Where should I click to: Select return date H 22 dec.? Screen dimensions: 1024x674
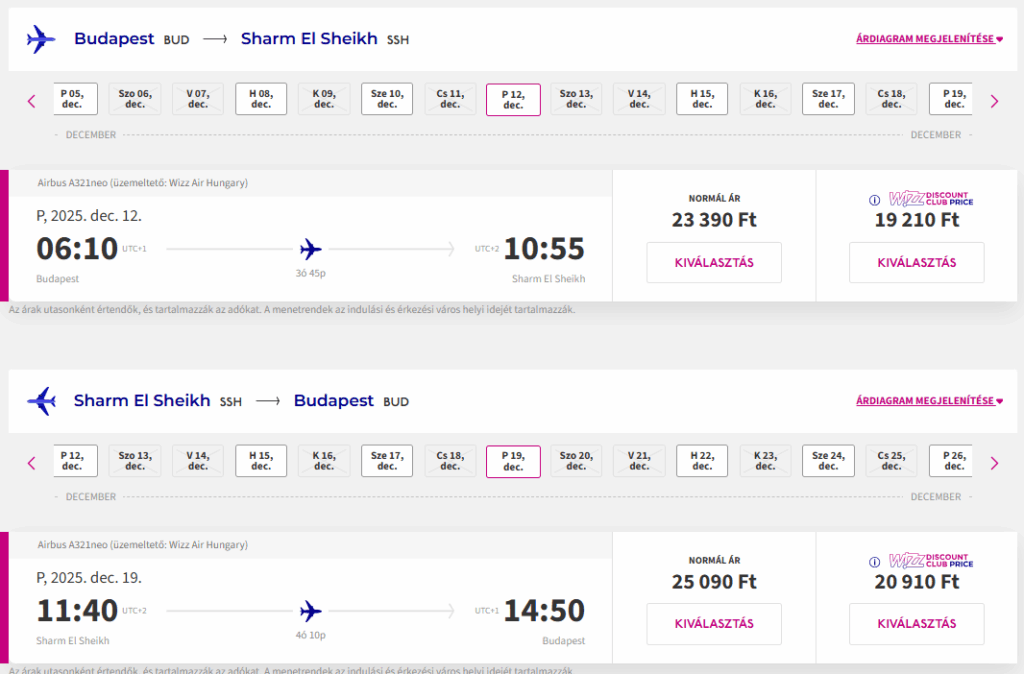[702, 460]
